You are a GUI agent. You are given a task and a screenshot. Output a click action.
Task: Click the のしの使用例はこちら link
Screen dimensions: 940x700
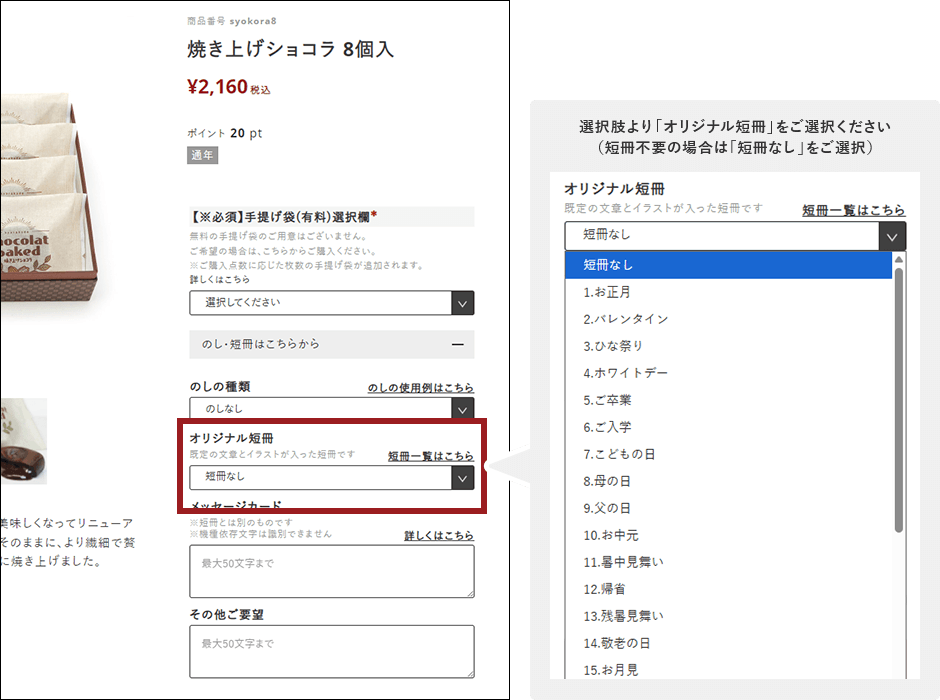click(420, 388)
